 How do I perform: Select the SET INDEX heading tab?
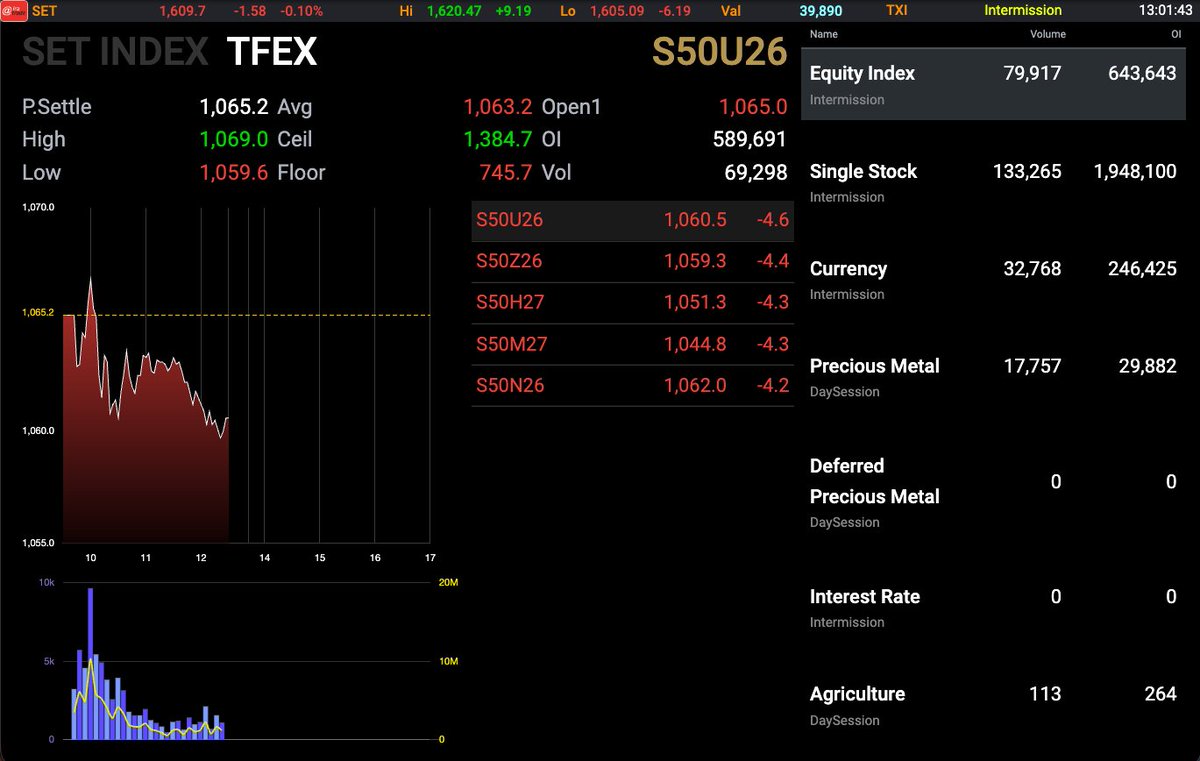[115, 52]
